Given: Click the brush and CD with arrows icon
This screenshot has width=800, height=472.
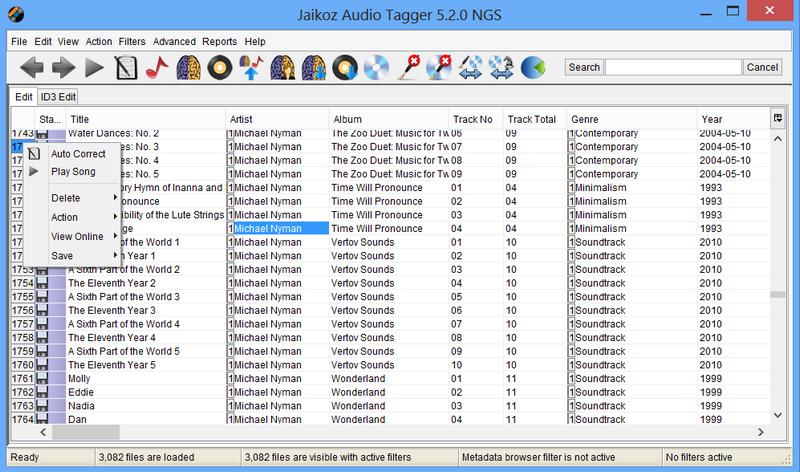Looking at the screenshot, I should click(x=470, y=67).
